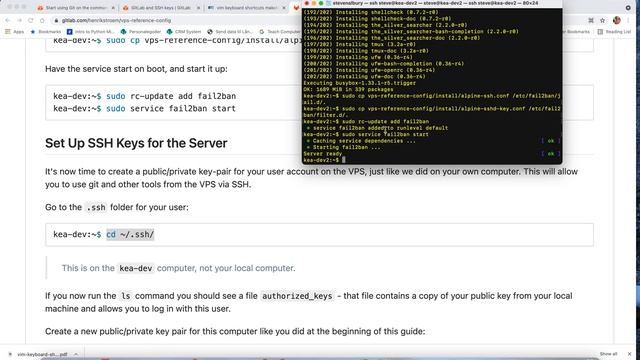Open 'Intro to Python' bookmark

91,31
